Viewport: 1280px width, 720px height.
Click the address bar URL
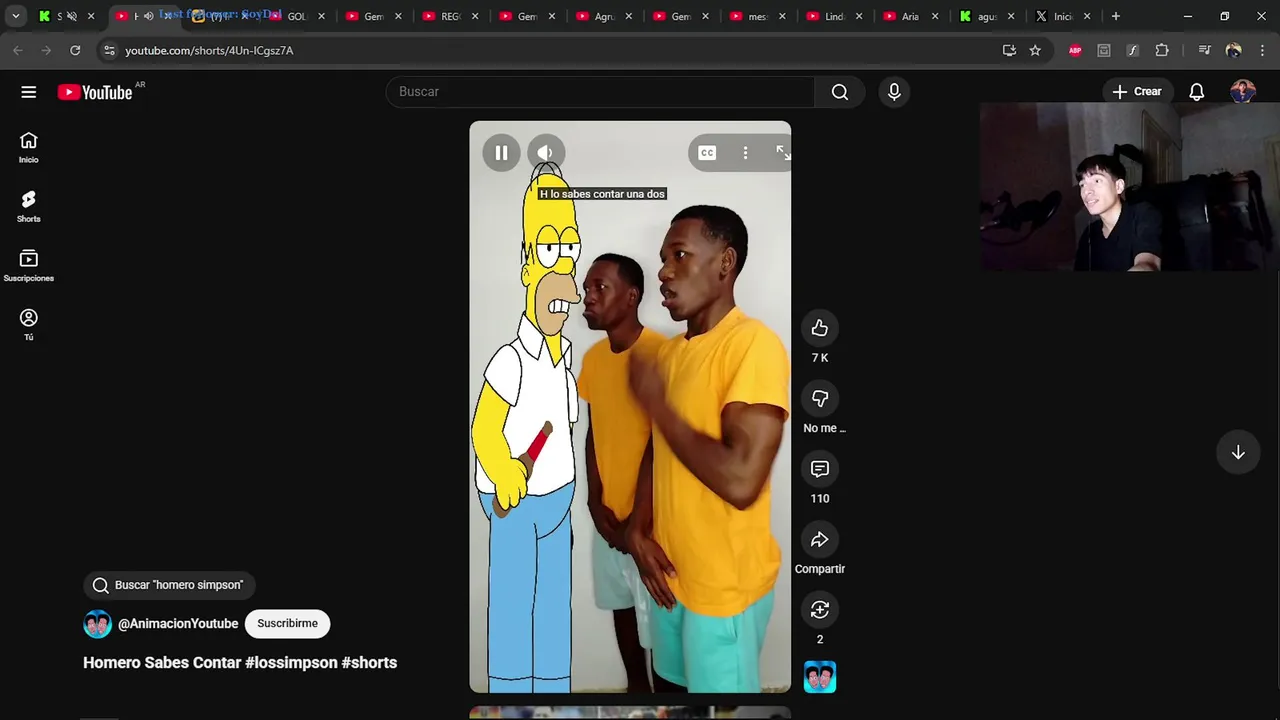[x=209, y=50]
